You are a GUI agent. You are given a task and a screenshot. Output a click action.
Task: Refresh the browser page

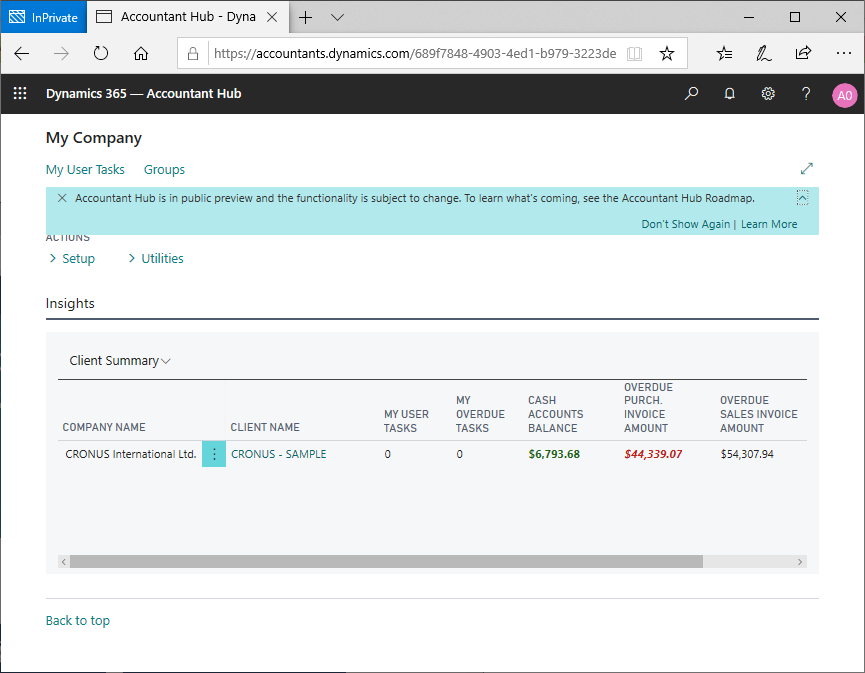[101, 54]
